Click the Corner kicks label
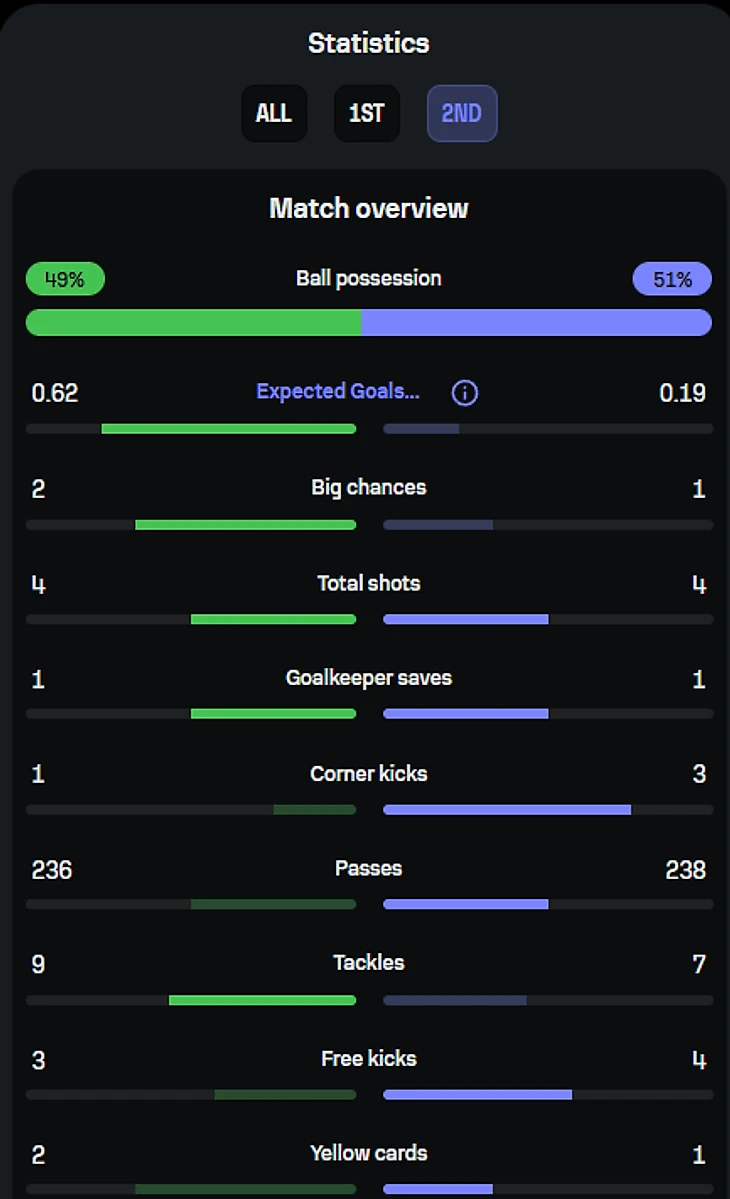 click(368, 774)
